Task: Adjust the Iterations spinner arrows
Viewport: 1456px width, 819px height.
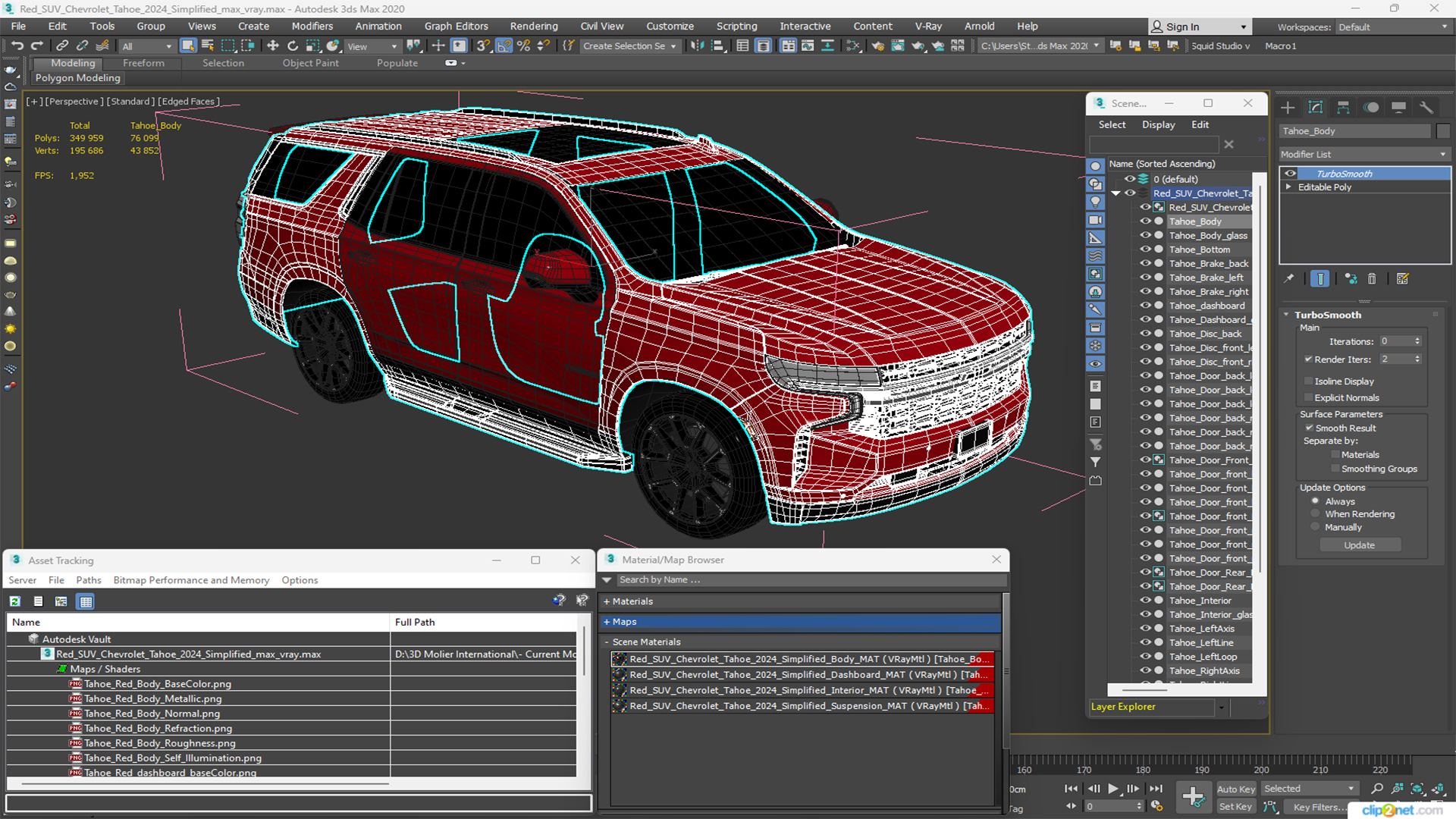Action: pyautogui.click(x=1417, y=341)
